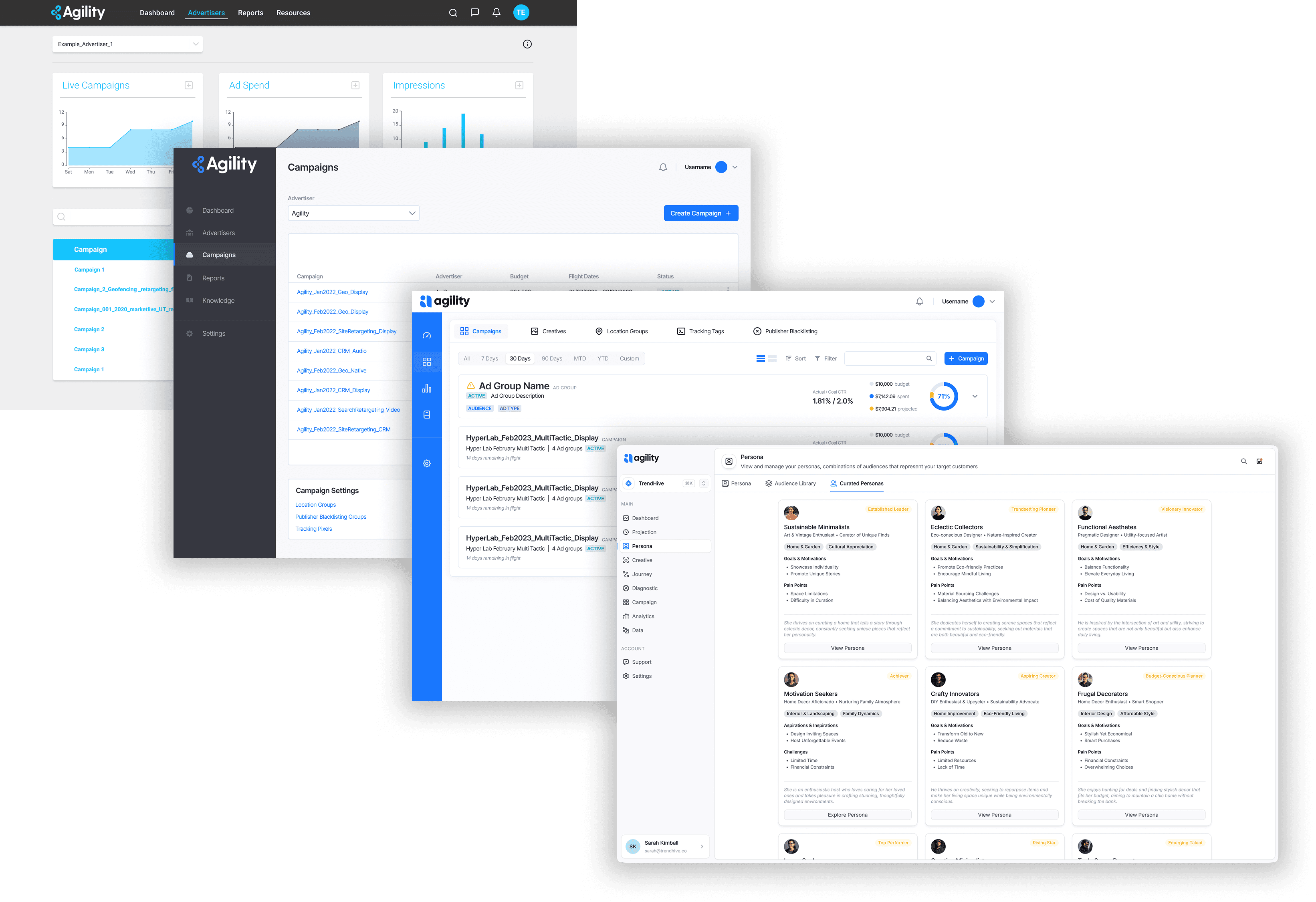
Task: Open the chat bubble icon in the dark top navigation bar
Action: coord(474,12)
